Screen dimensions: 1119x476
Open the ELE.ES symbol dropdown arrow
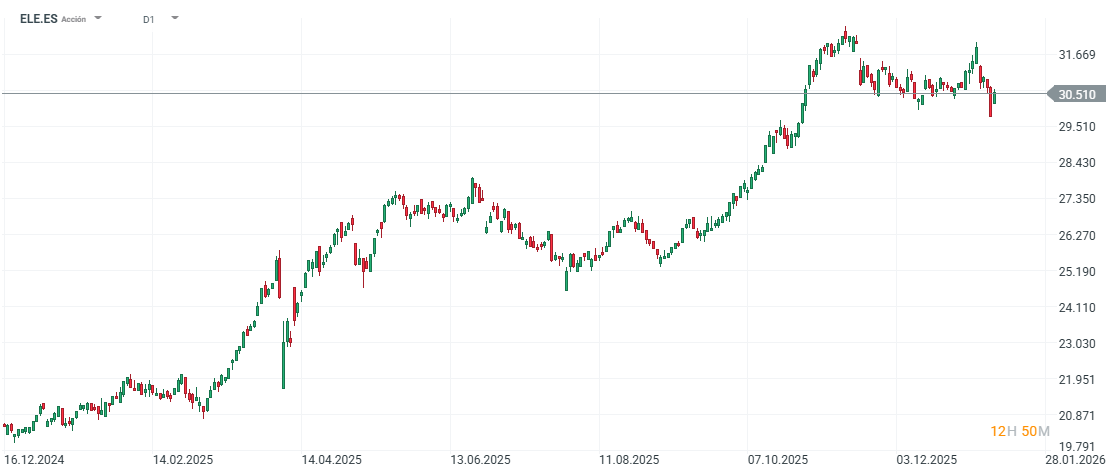[x=98, y=18]
